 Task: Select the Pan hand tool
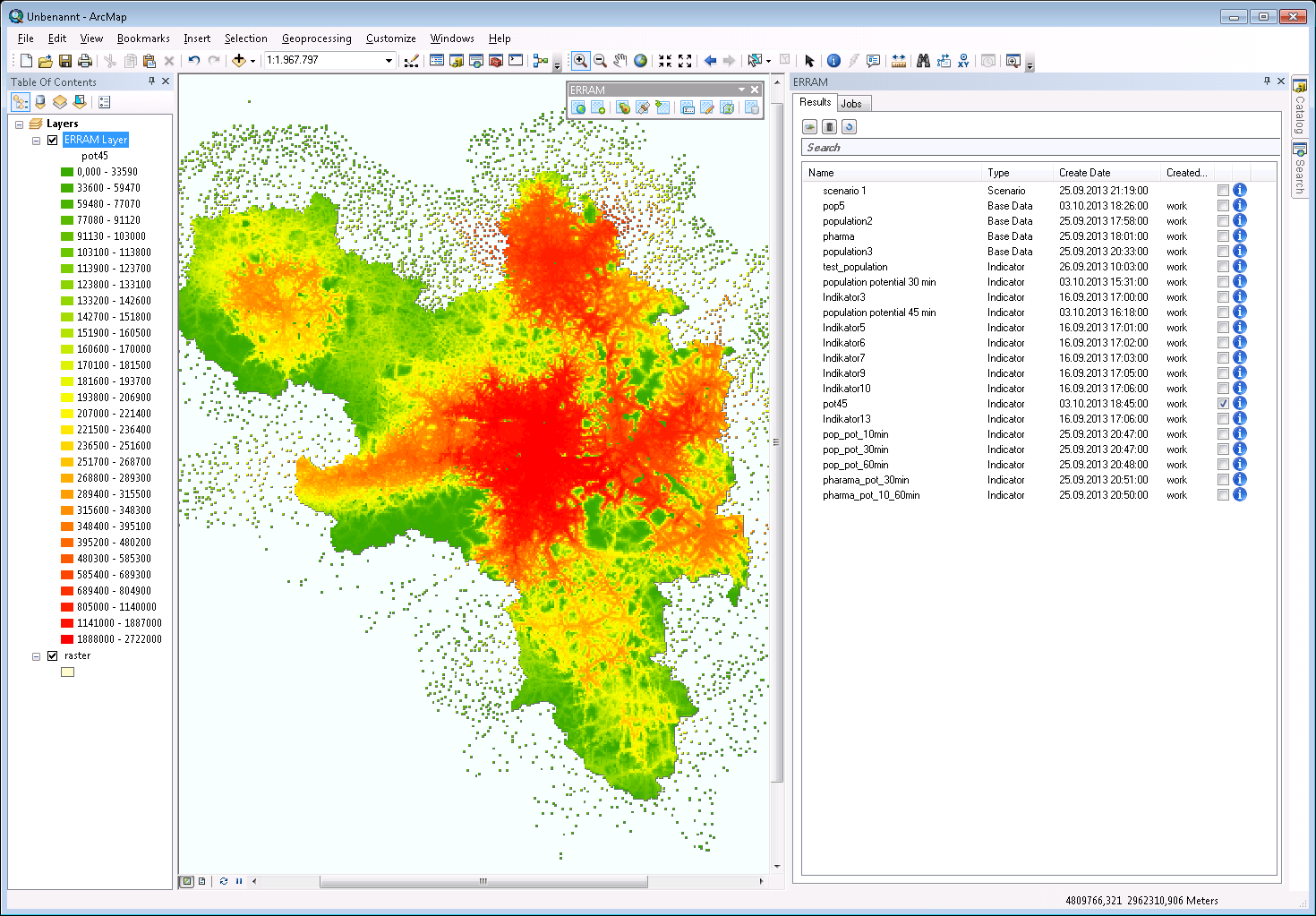tap(620, 61)
